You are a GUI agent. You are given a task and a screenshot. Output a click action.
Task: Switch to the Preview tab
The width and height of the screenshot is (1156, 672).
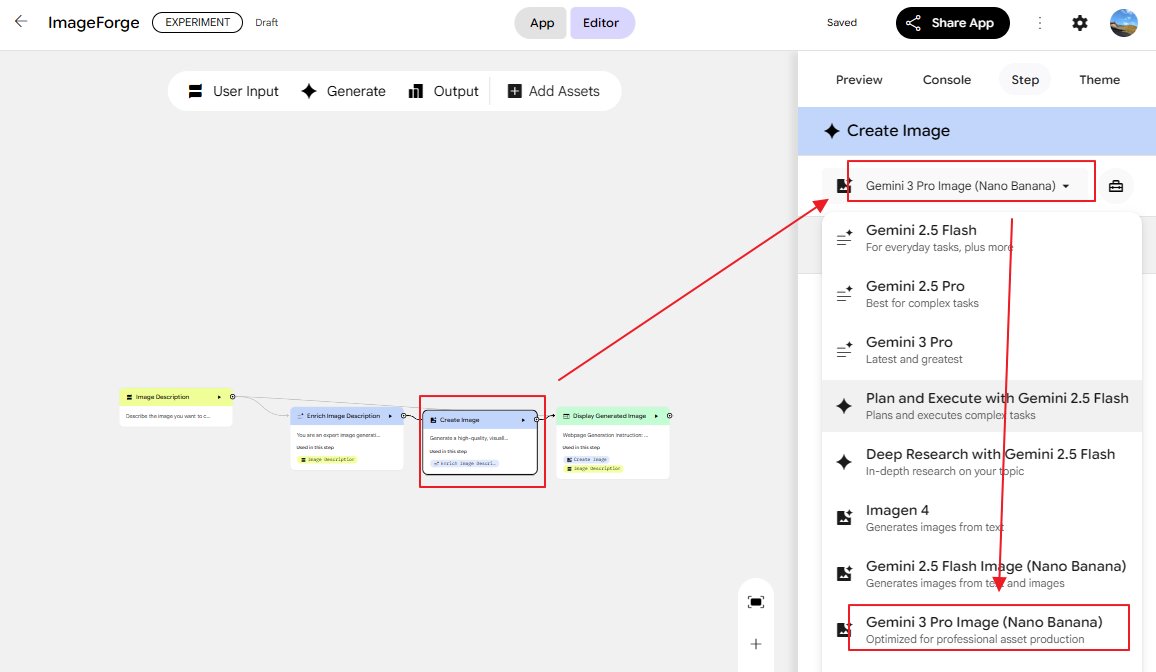coord(859,80)
